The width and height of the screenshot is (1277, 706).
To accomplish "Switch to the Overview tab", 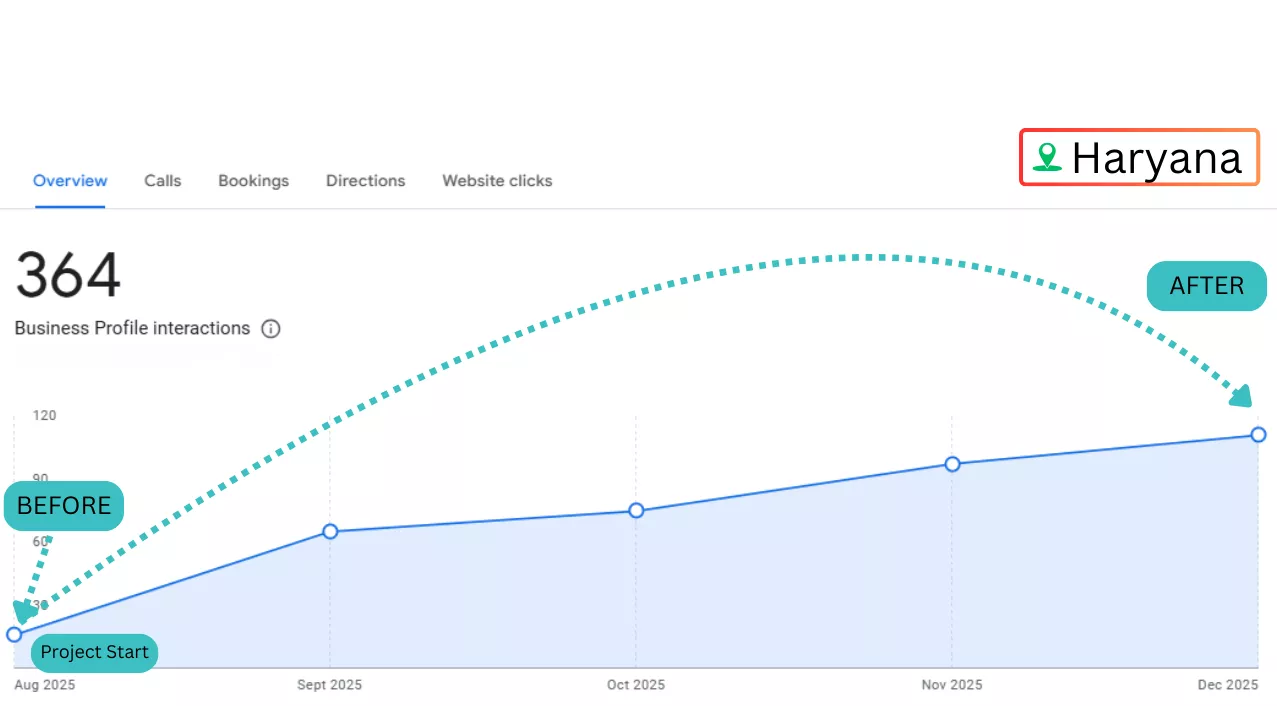I will pos(70,181).
